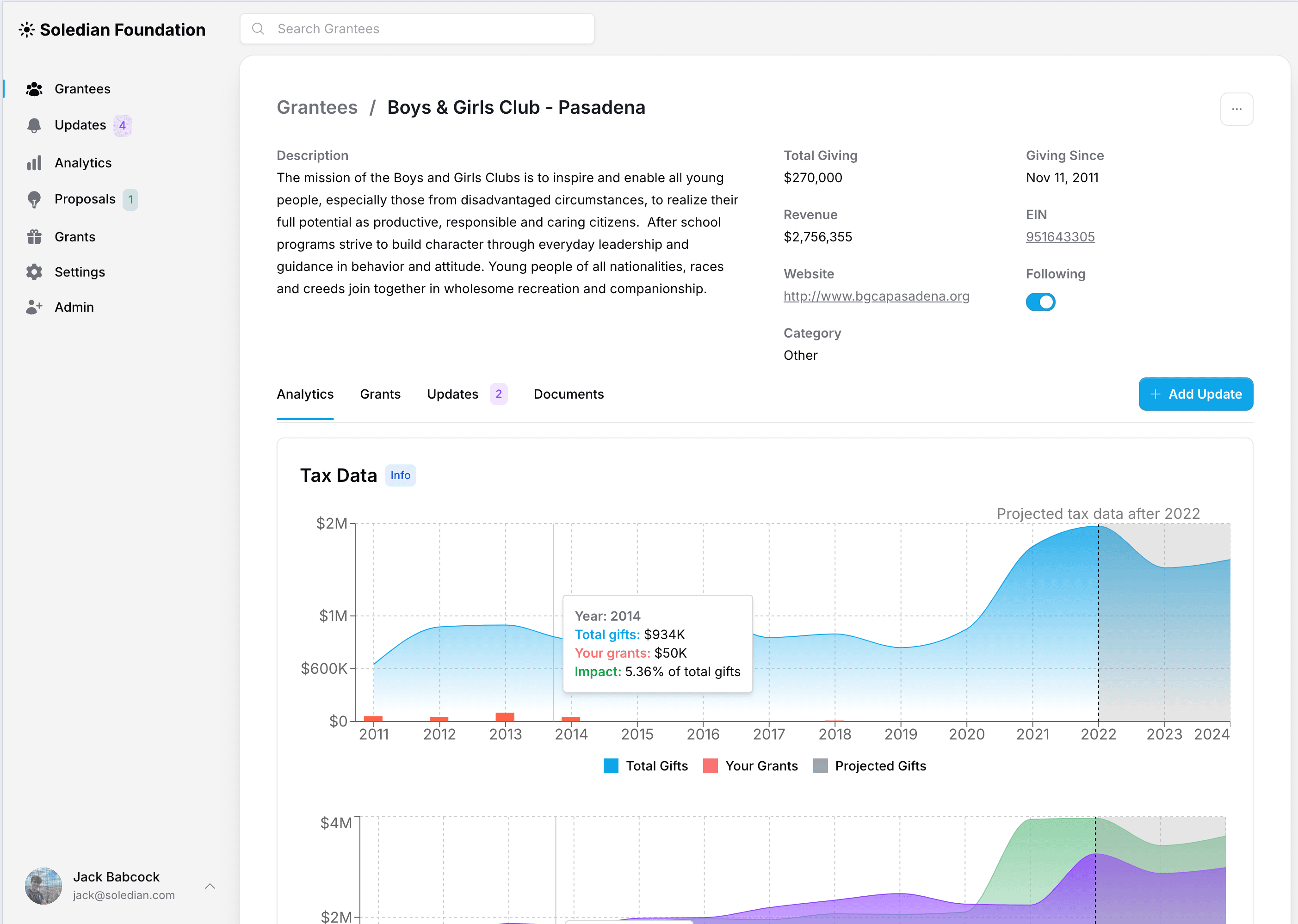Click the 2012 red grant bar
Screen dimensions: 1298x924
click(x=439, y=719)
